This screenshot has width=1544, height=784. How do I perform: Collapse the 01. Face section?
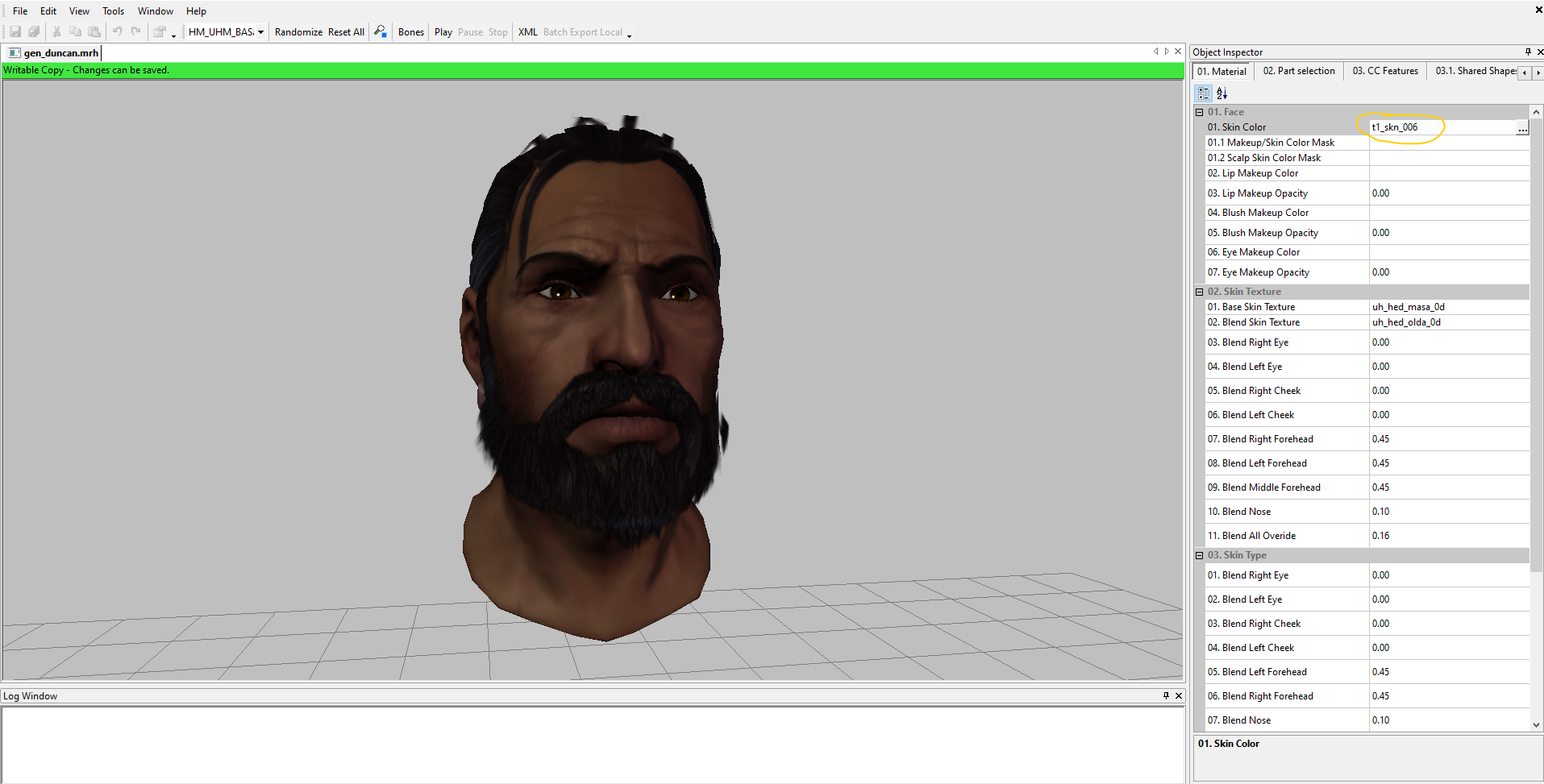click(1200, 112)
